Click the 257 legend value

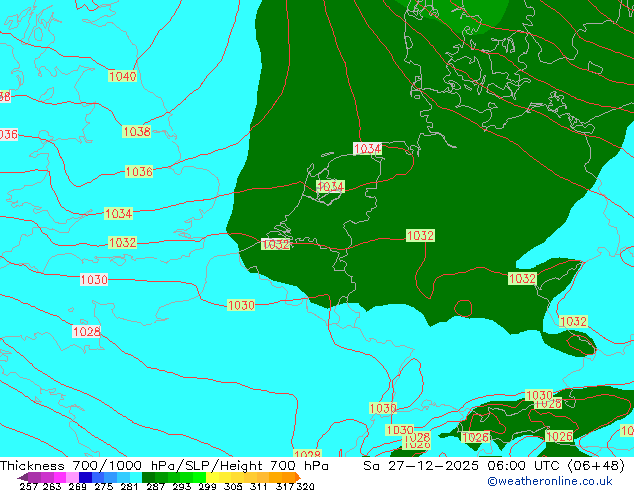coord(29,486)
